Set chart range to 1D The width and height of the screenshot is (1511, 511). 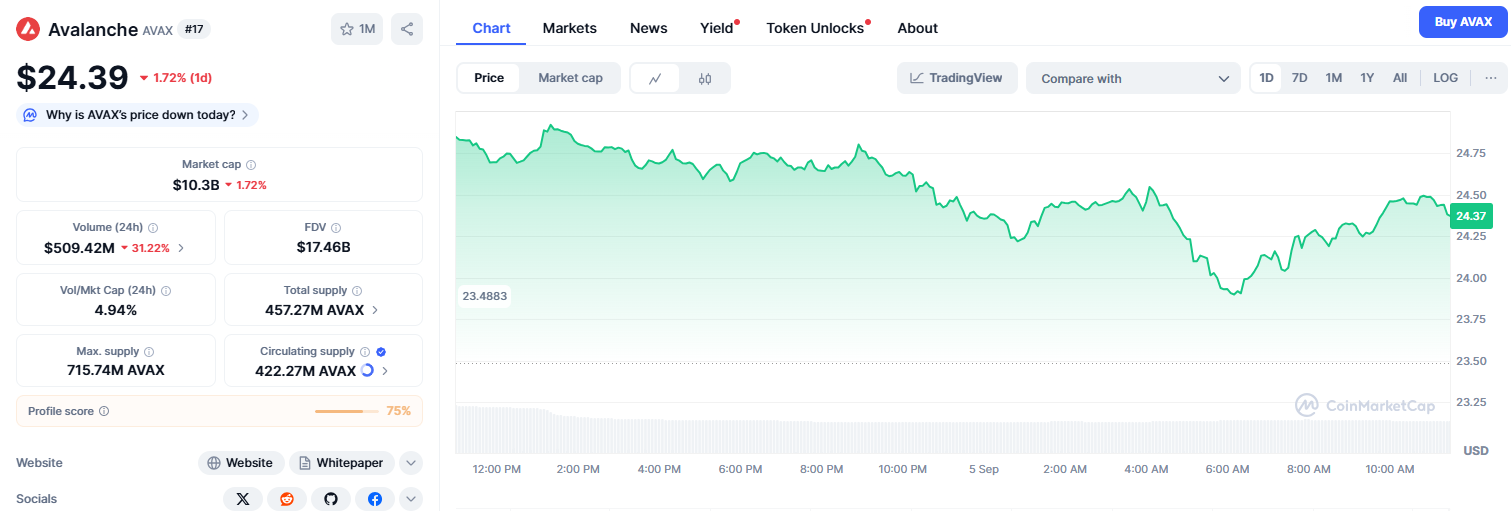(x=1267, y=78)
